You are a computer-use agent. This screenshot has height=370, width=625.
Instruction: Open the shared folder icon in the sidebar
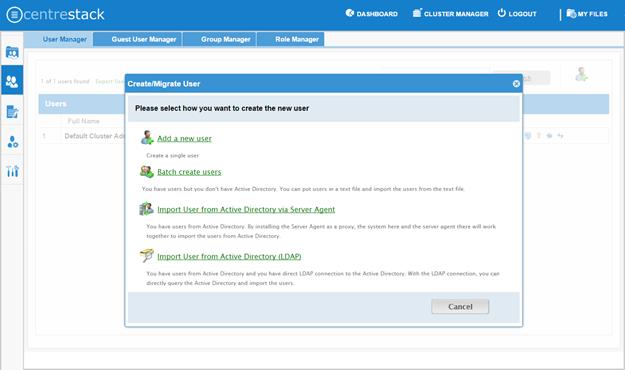12,52
